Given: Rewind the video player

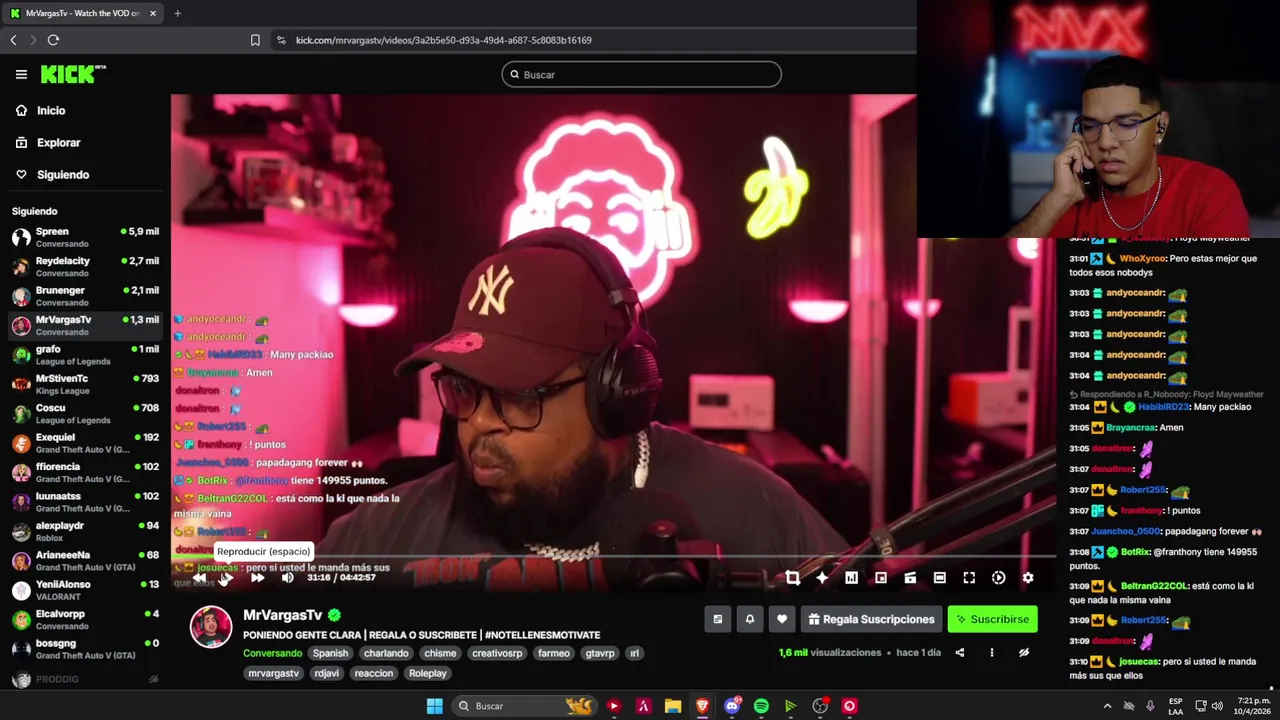Looking at the screenshot, I should (199, 577).
